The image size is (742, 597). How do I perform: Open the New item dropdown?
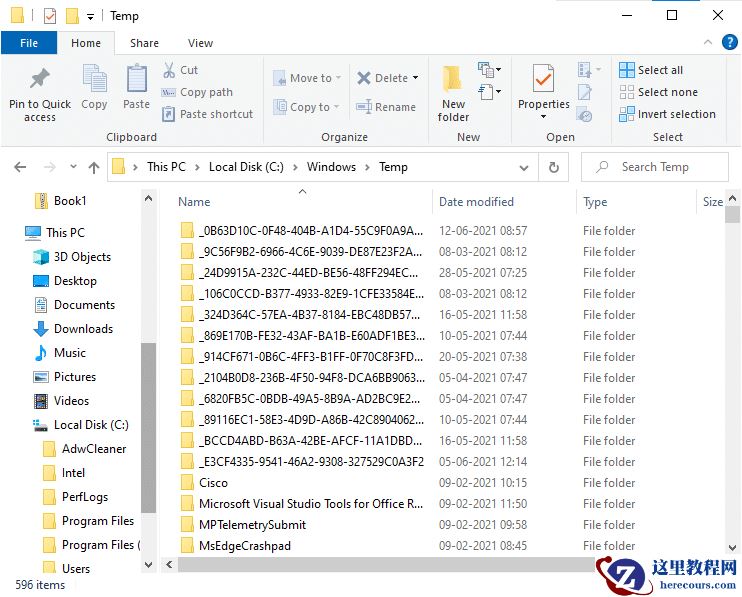489,70
